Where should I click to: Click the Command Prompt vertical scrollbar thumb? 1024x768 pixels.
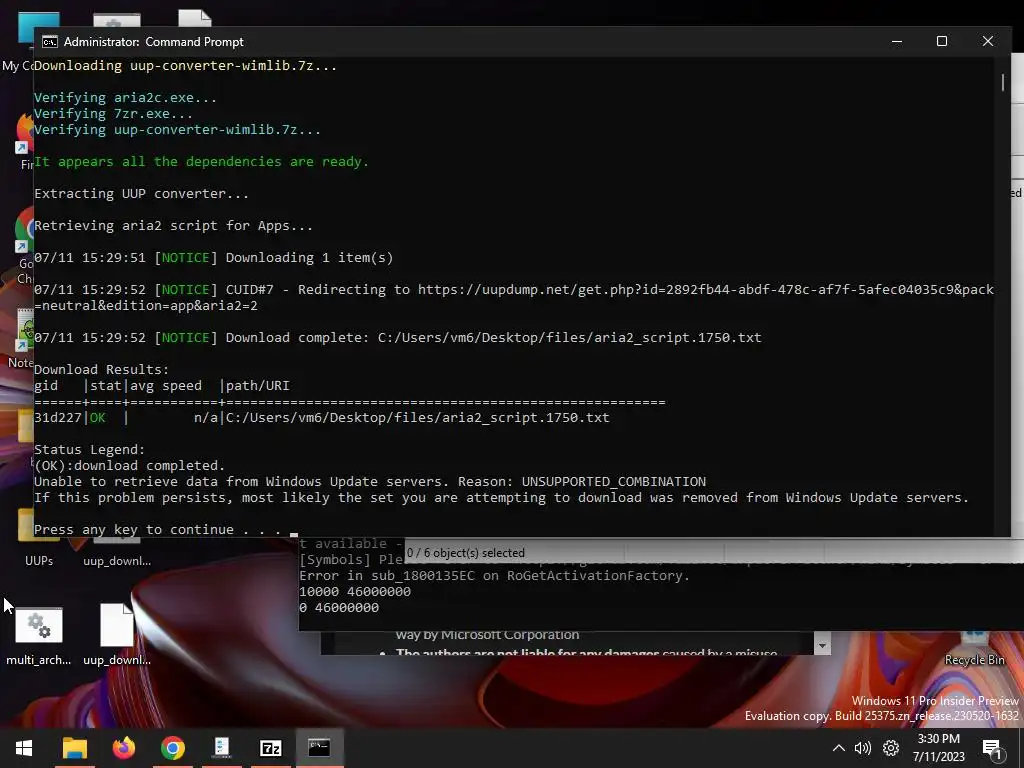[1002, 82]
